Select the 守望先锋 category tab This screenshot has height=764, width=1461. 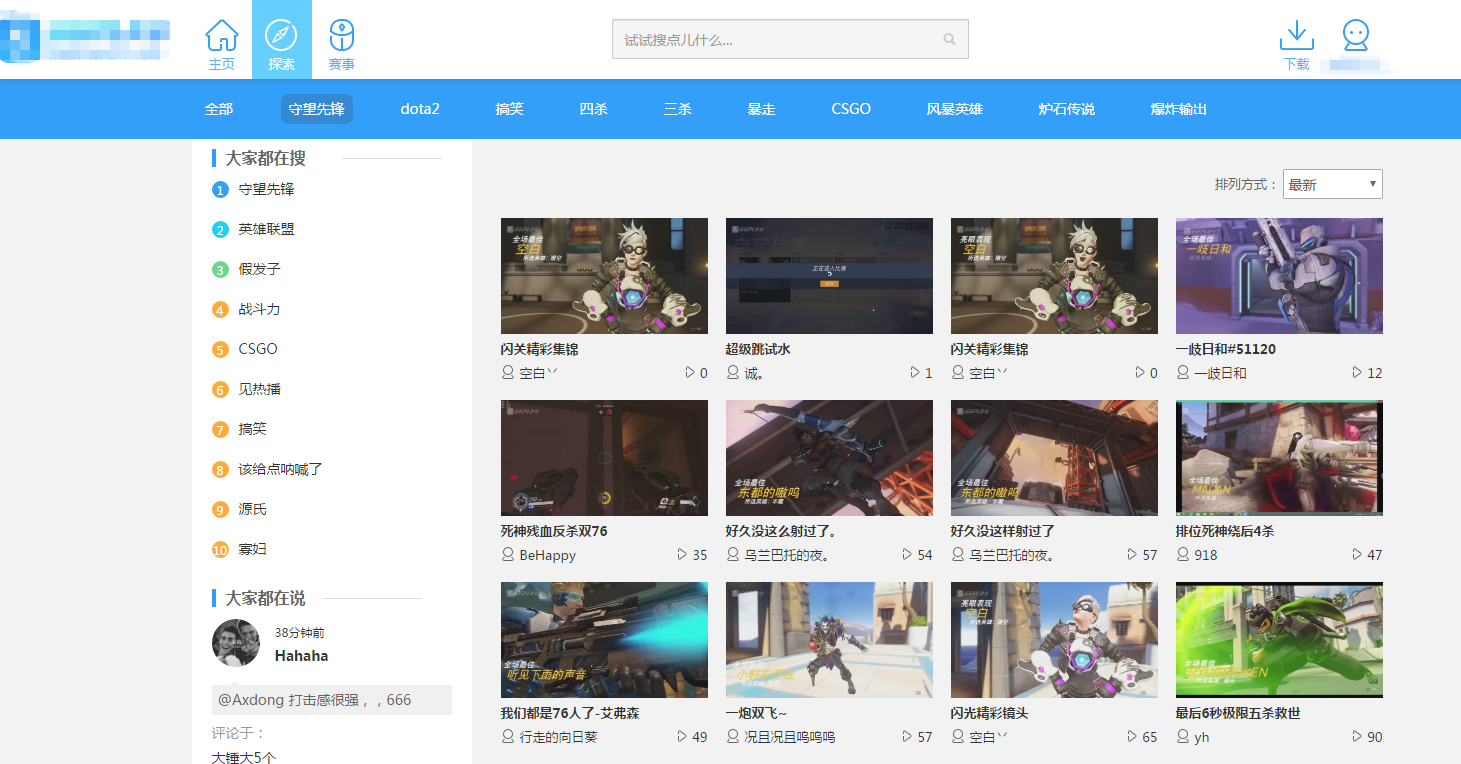click(x=317, y=109)
